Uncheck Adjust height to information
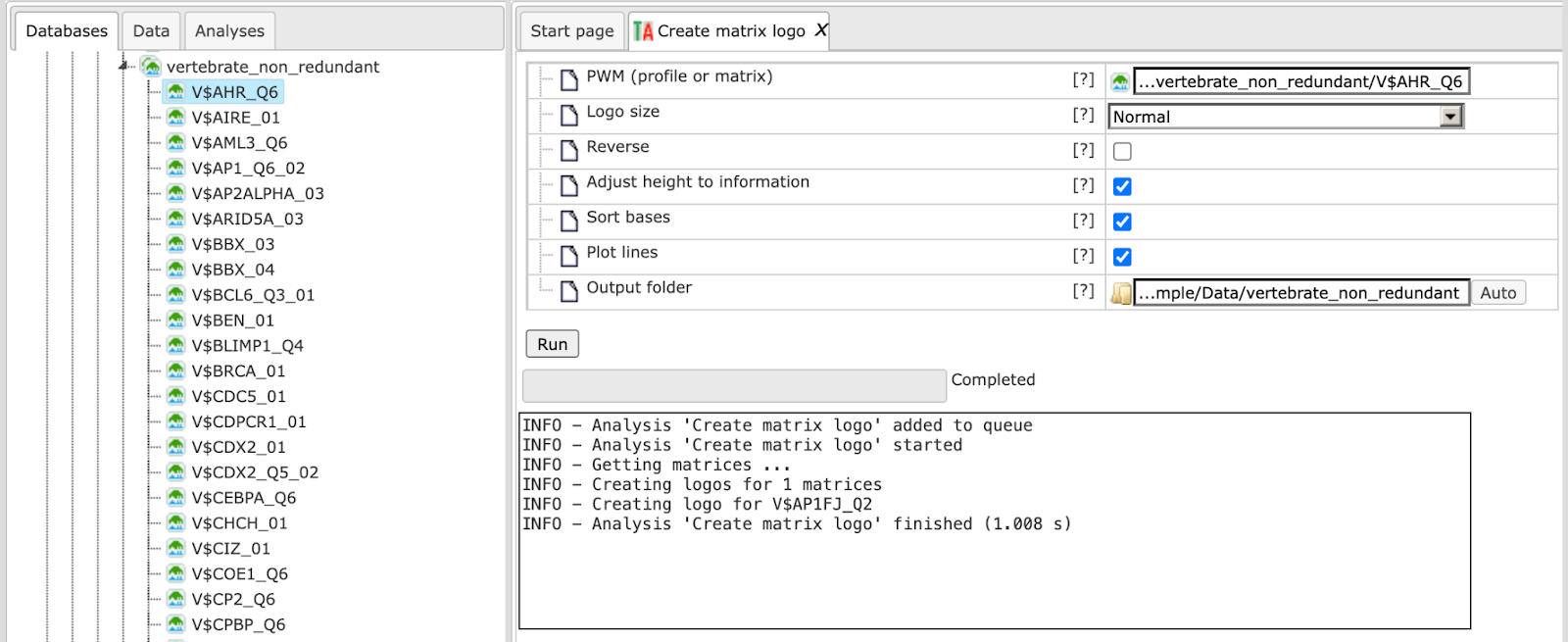The width and height of the screenshot is (1568, 642). pos(1122,186)
